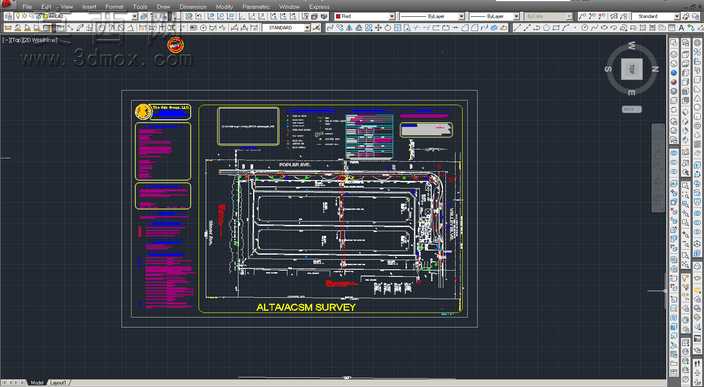Click the W compass letter on ViewCube
Image resolution: width=704 pixels, height=387 pixels.
point(632,45)
